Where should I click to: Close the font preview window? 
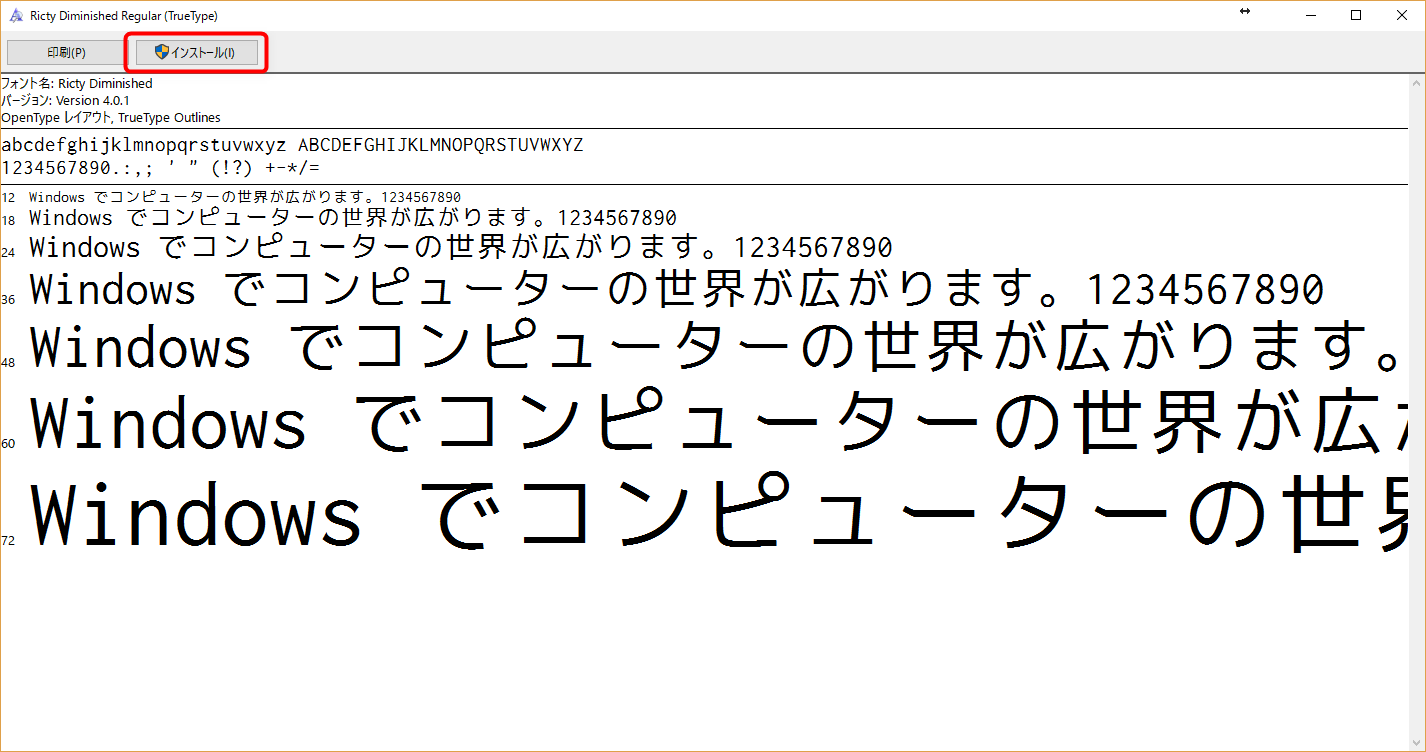pyautogui.click(x=1402, y=15)
